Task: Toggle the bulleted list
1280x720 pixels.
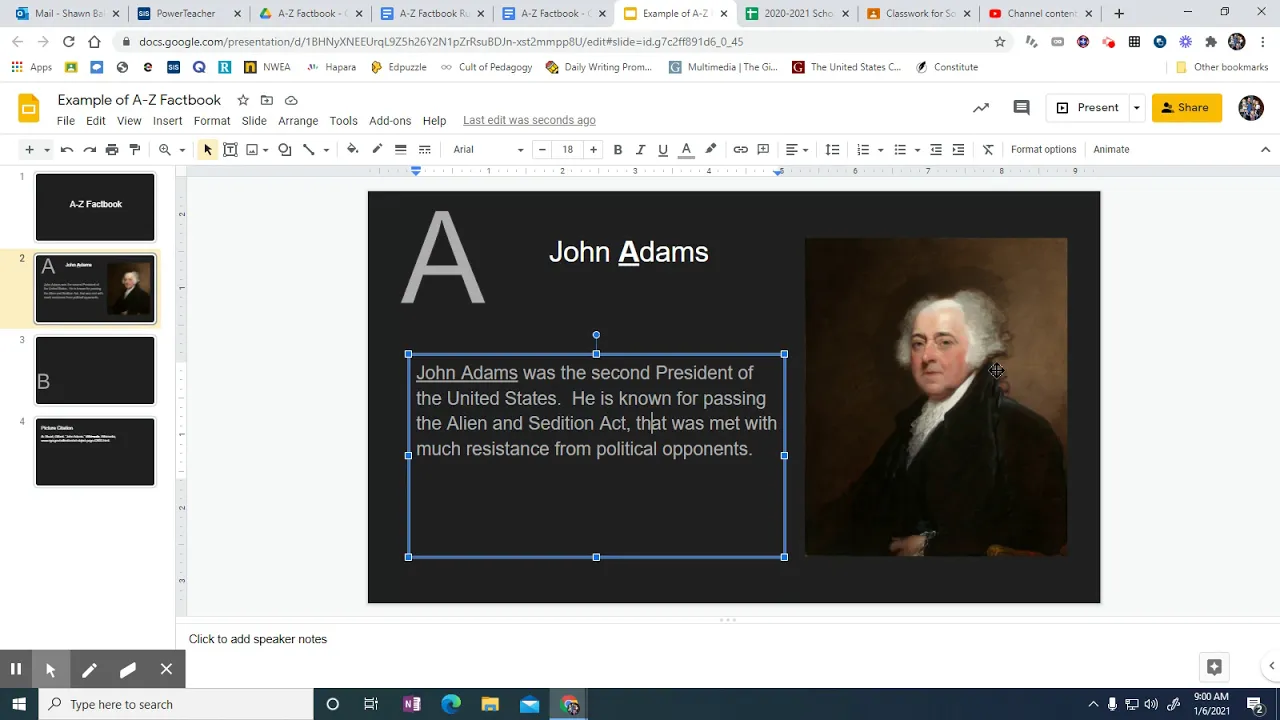Action: 900,150
